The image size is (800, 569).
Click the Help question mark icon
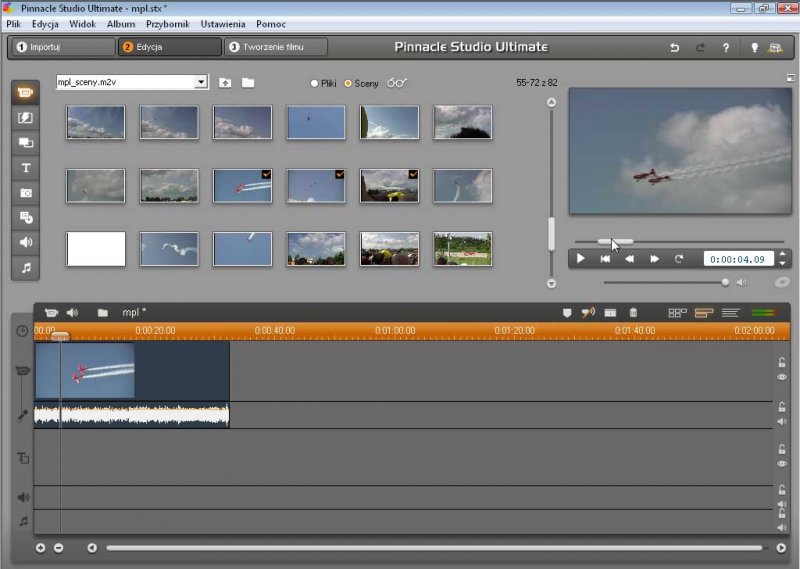point(724,47)
